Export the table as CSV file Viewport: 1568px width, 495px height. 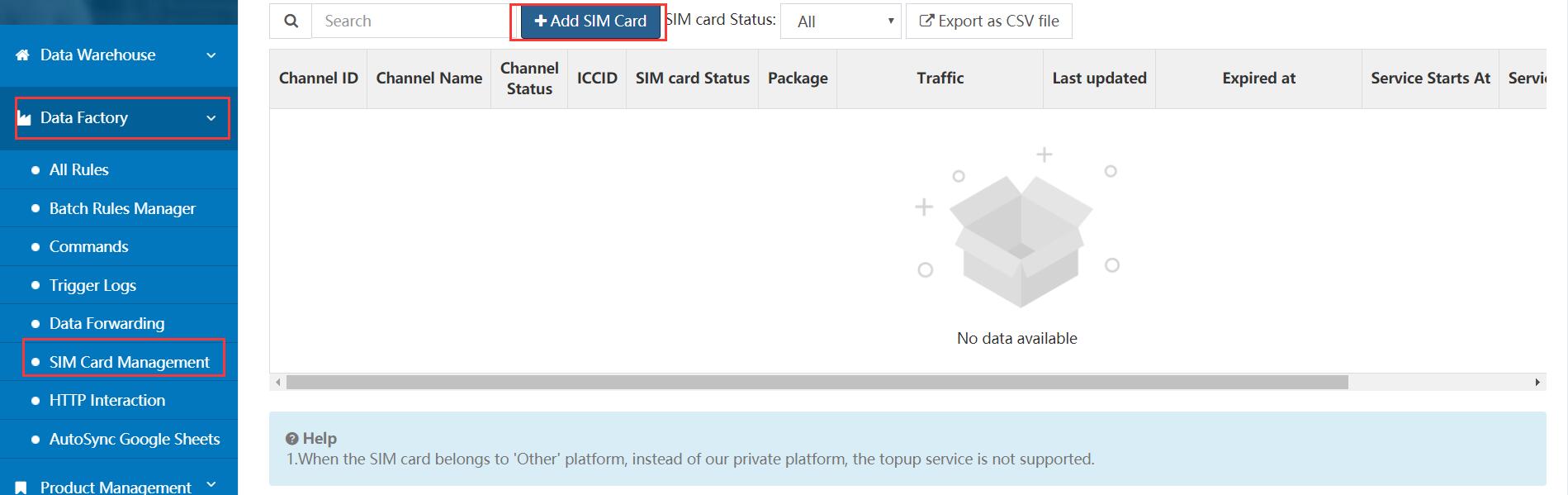tap(988, 21)
